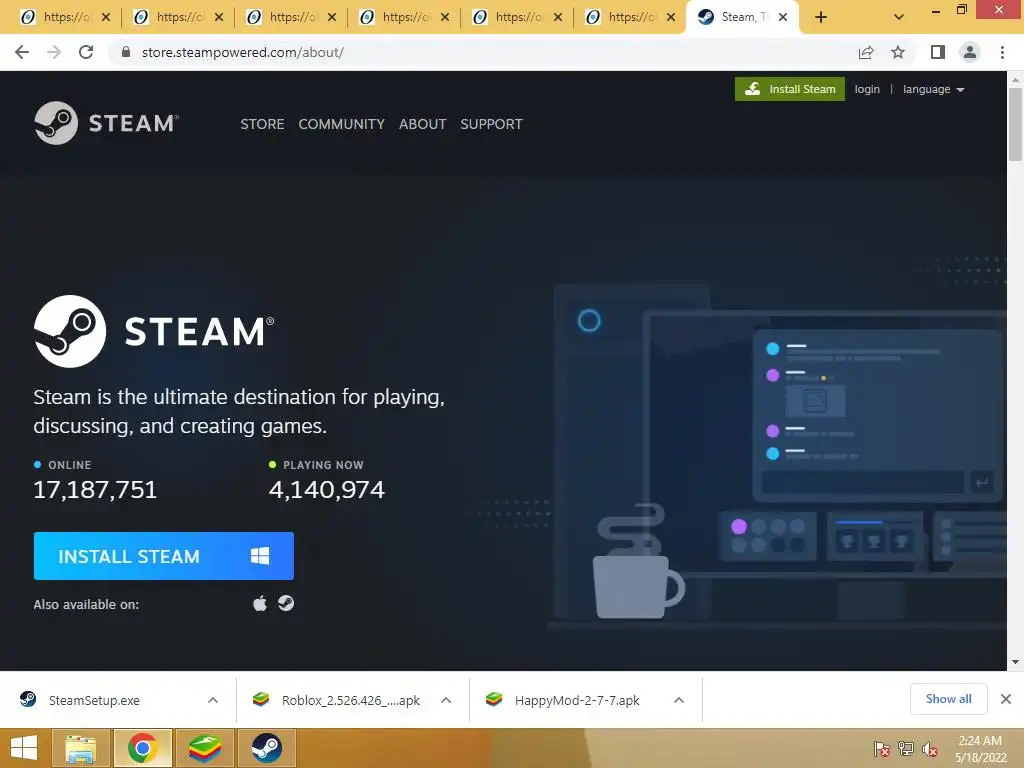The height and width of the screenshot is (768, 1024).
Task: Click the green Install Steam header button
Action: 790,89
